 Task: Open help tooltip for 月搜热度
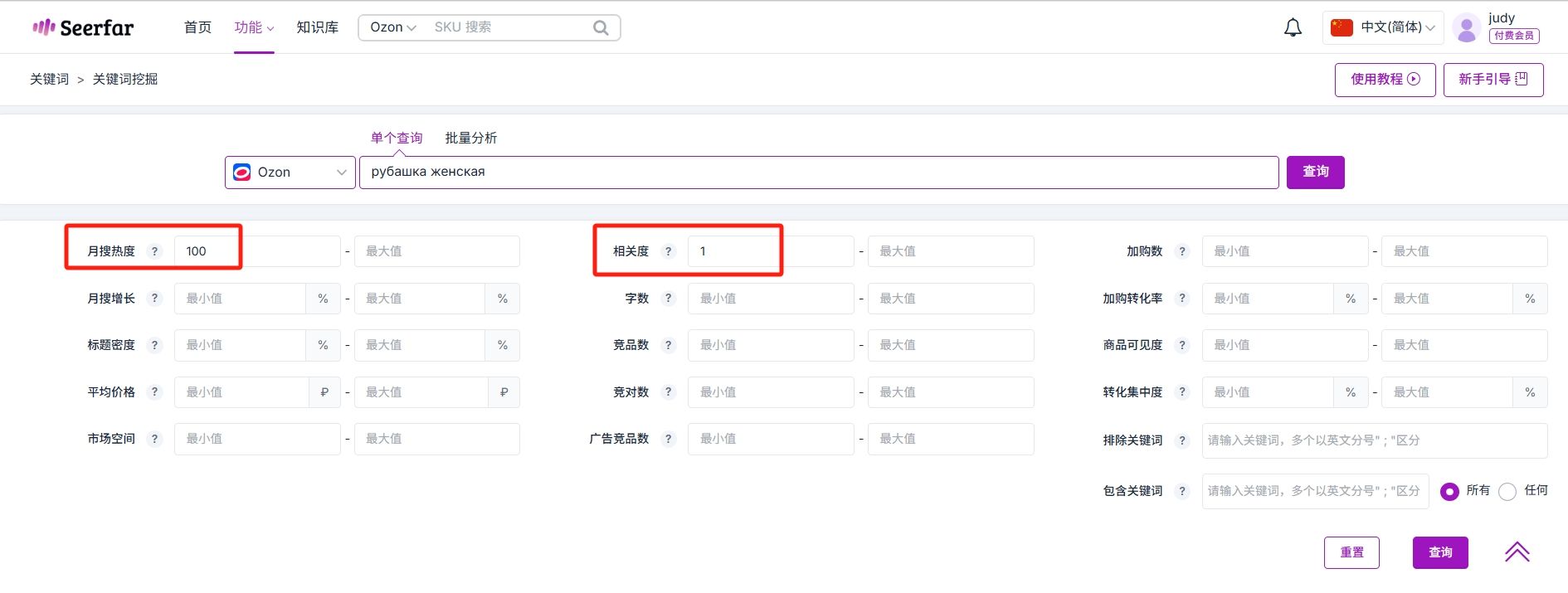pos(154,251)
